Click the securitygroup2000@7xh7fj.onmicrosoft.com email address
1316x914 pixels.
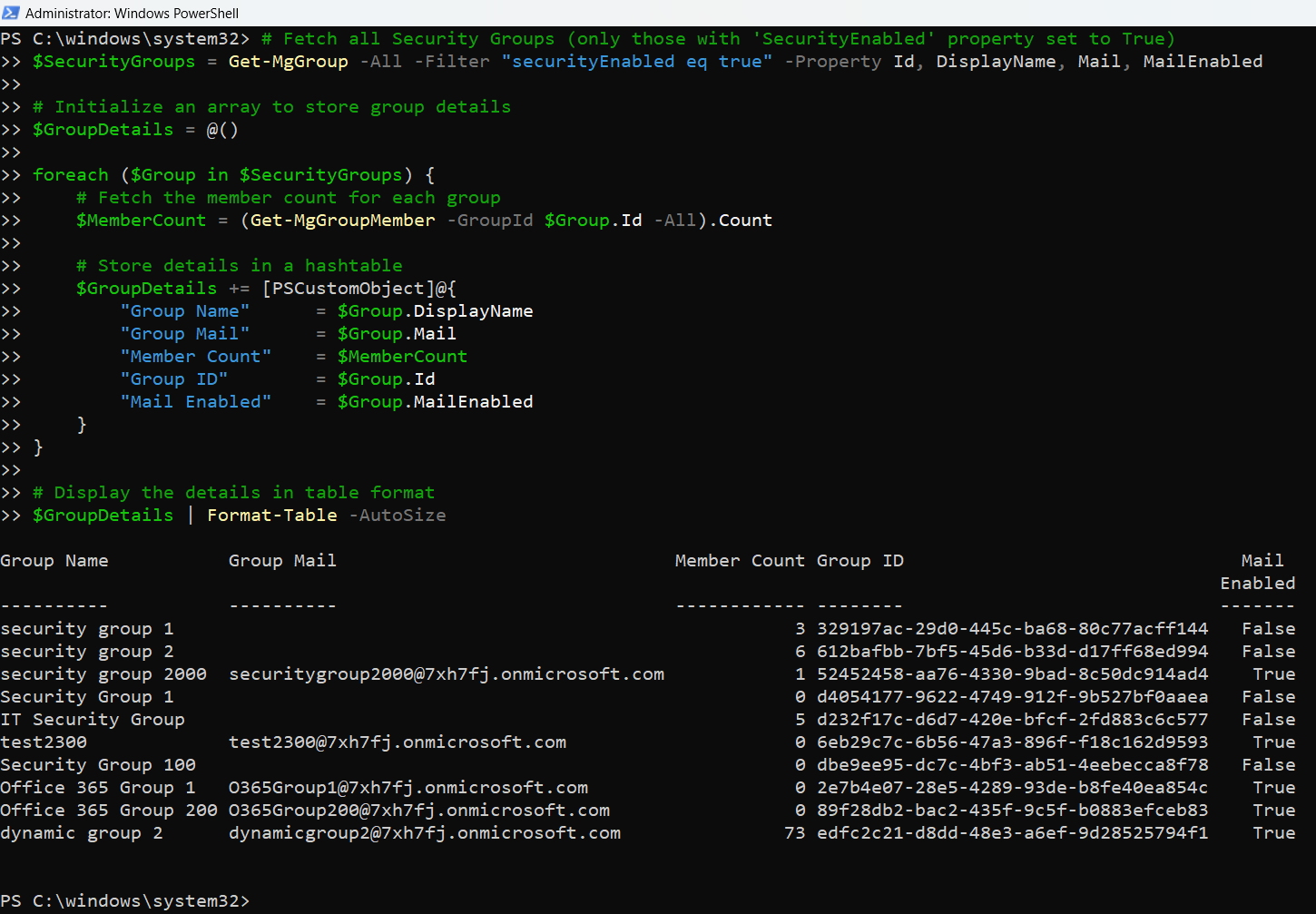click(x=446, y=674)
